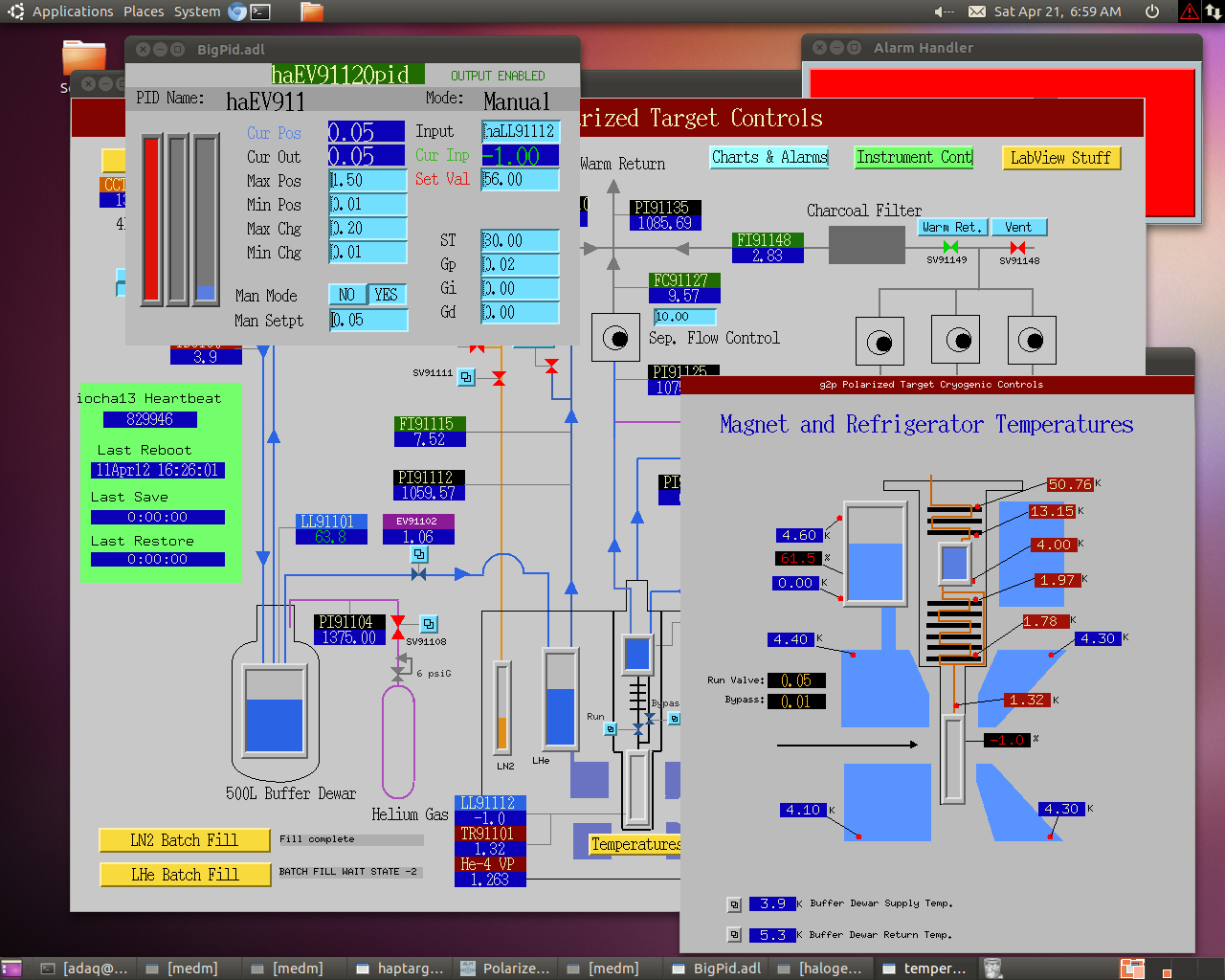Open the network connections indicator
1225x980 pixels.
1213,11
